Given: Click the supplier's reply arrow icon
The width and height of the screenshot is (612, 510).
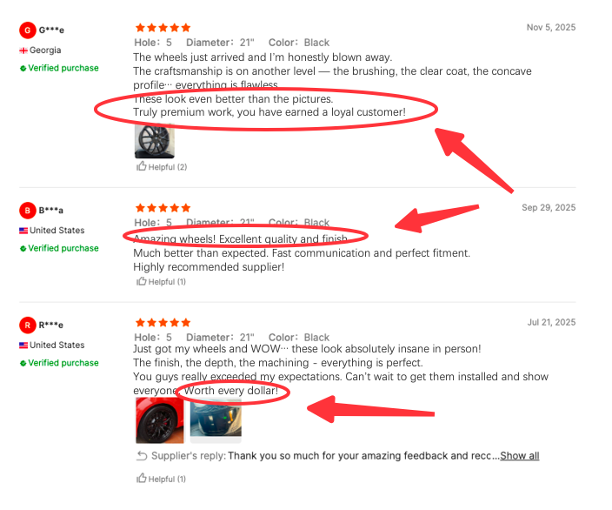Looking at the screenshot, I should click(x=142, y=456).
